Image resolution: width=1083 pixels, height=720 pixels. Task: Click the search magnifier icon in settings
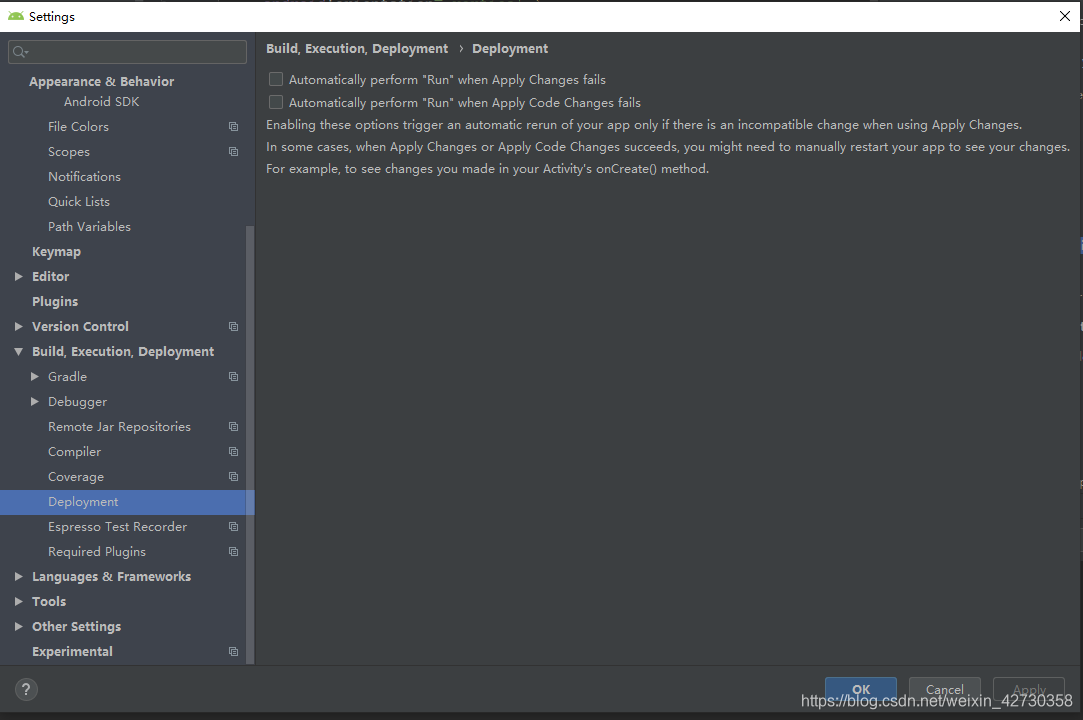pyautogui.click(x=20, y=52)
